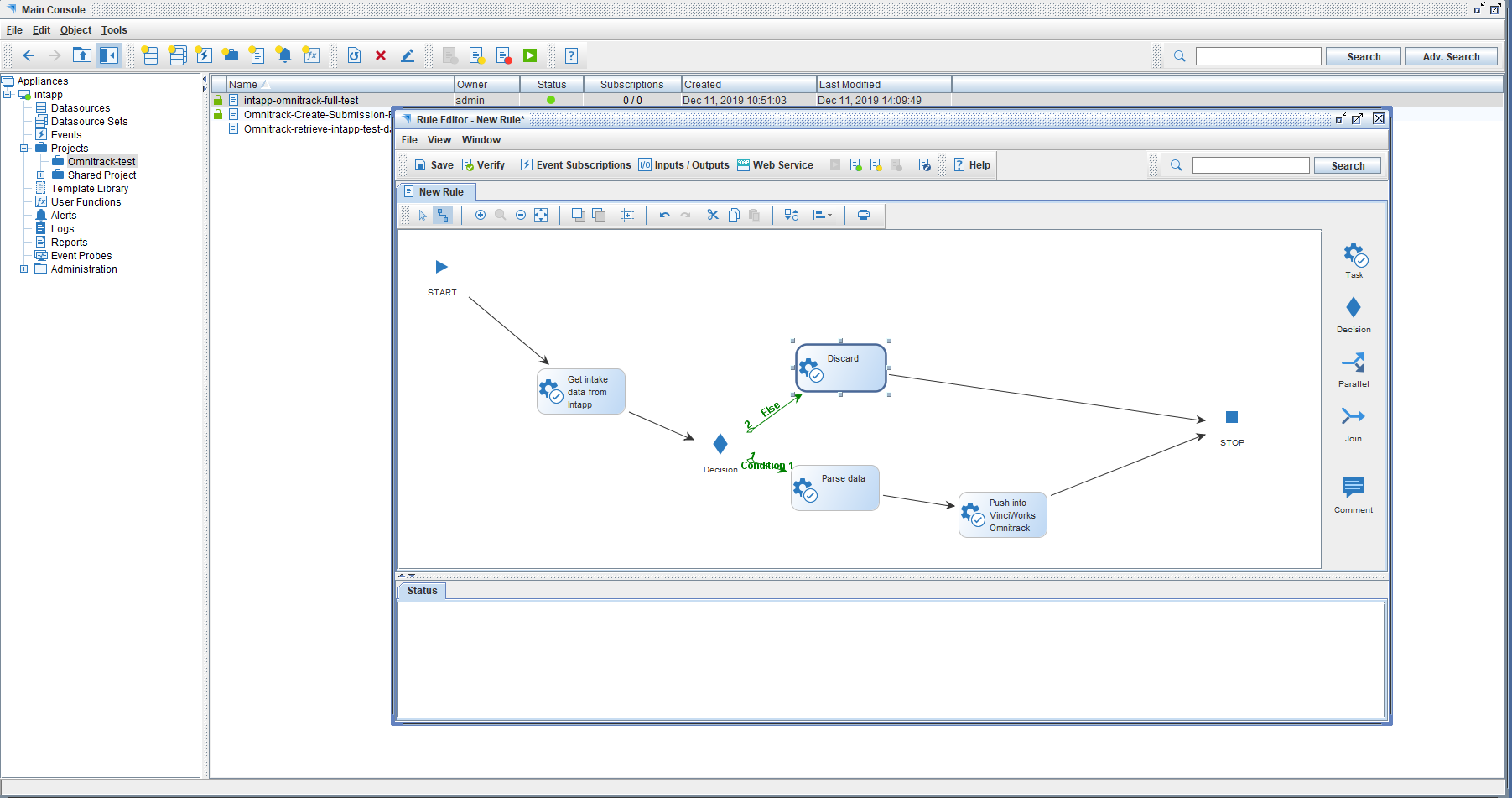Click the Rule Editor search input field
This screenshot has width=1512, height=798.
coord(1250,165)
